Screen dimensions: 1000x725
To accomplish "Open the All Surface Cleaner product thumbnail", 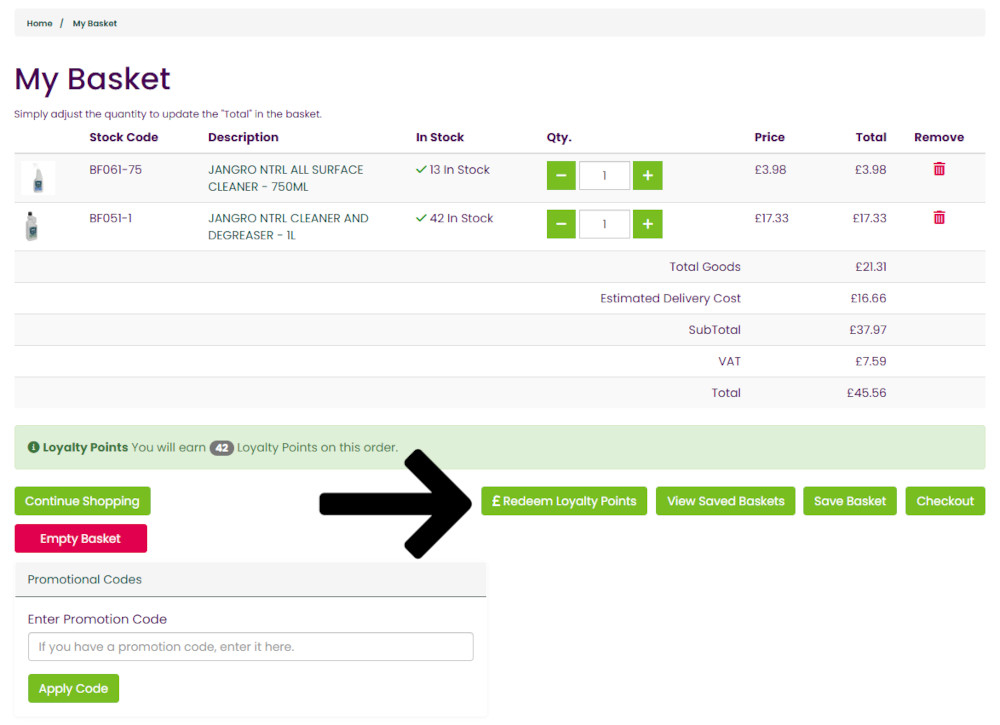I will click(38, 178).
